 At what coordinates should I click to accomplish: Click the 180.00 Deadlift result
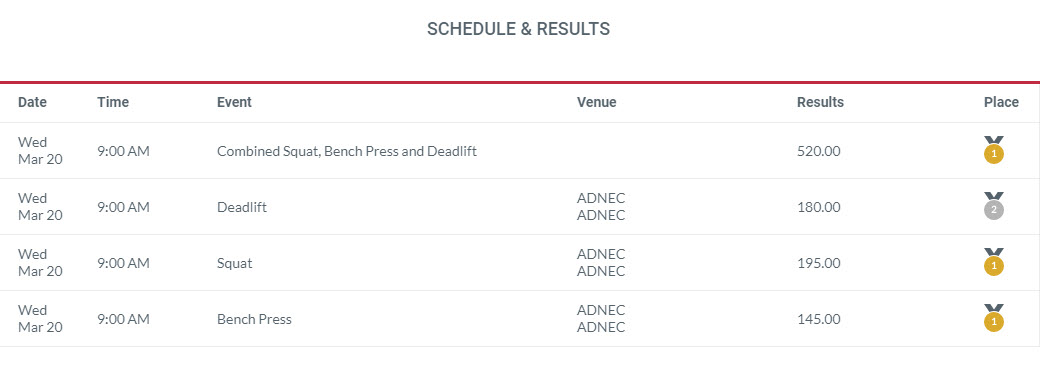coord(818,208)
